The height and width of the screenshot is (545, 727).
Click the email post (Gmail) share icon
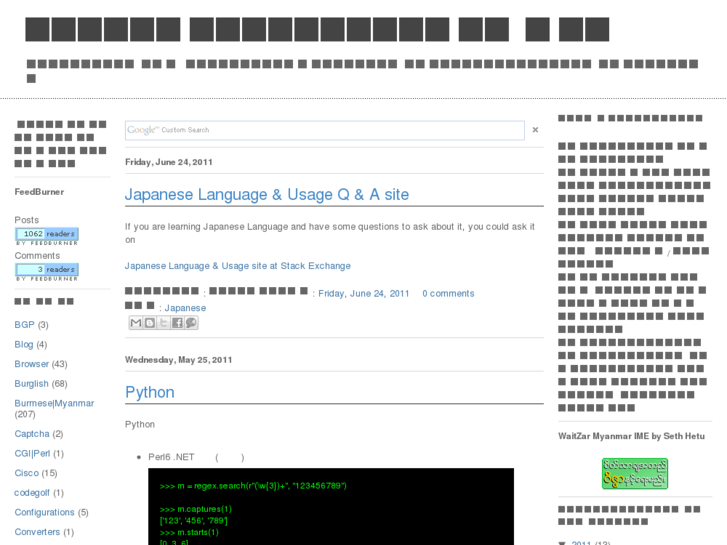136,323
